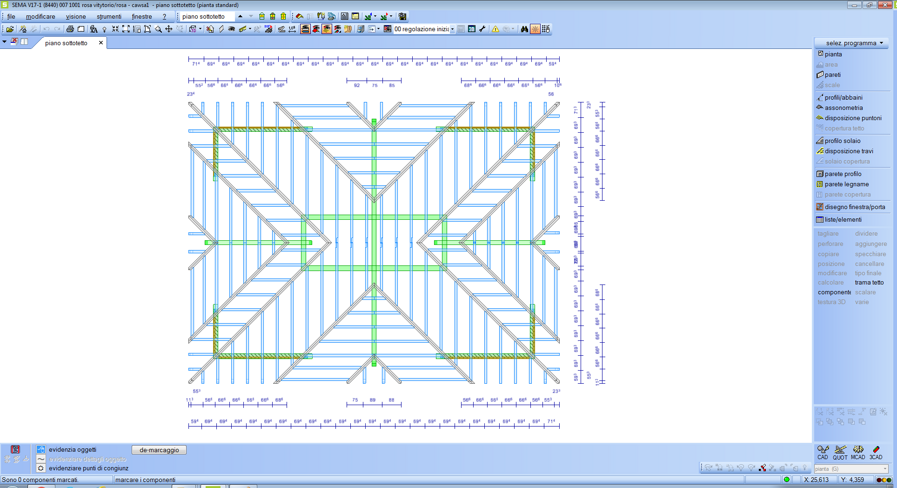Open the selez. programma dropdown
Image resolution: width=897 pixels, height=488 pixels.
coord(850,43)
